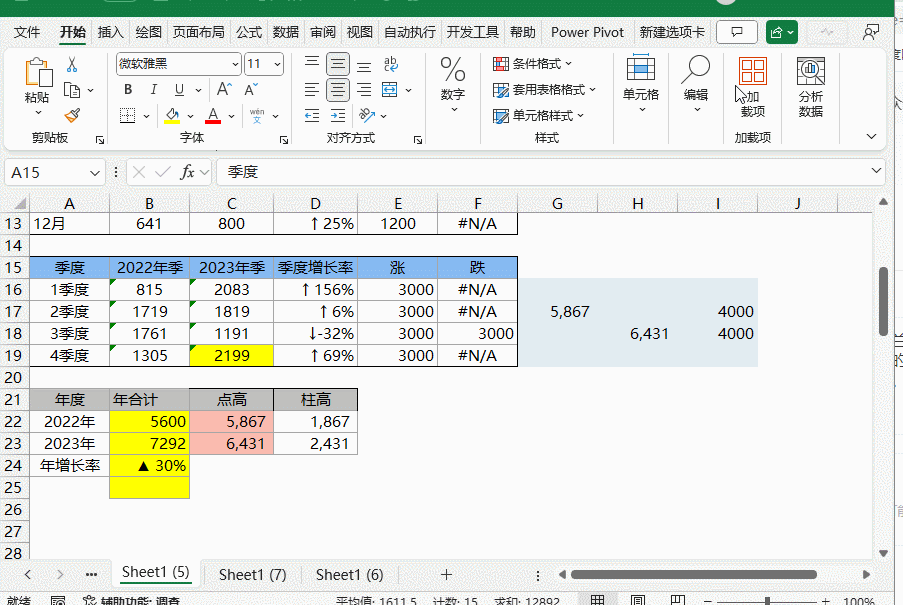
Task: Increase indent icon
Action: coord(338,116)
